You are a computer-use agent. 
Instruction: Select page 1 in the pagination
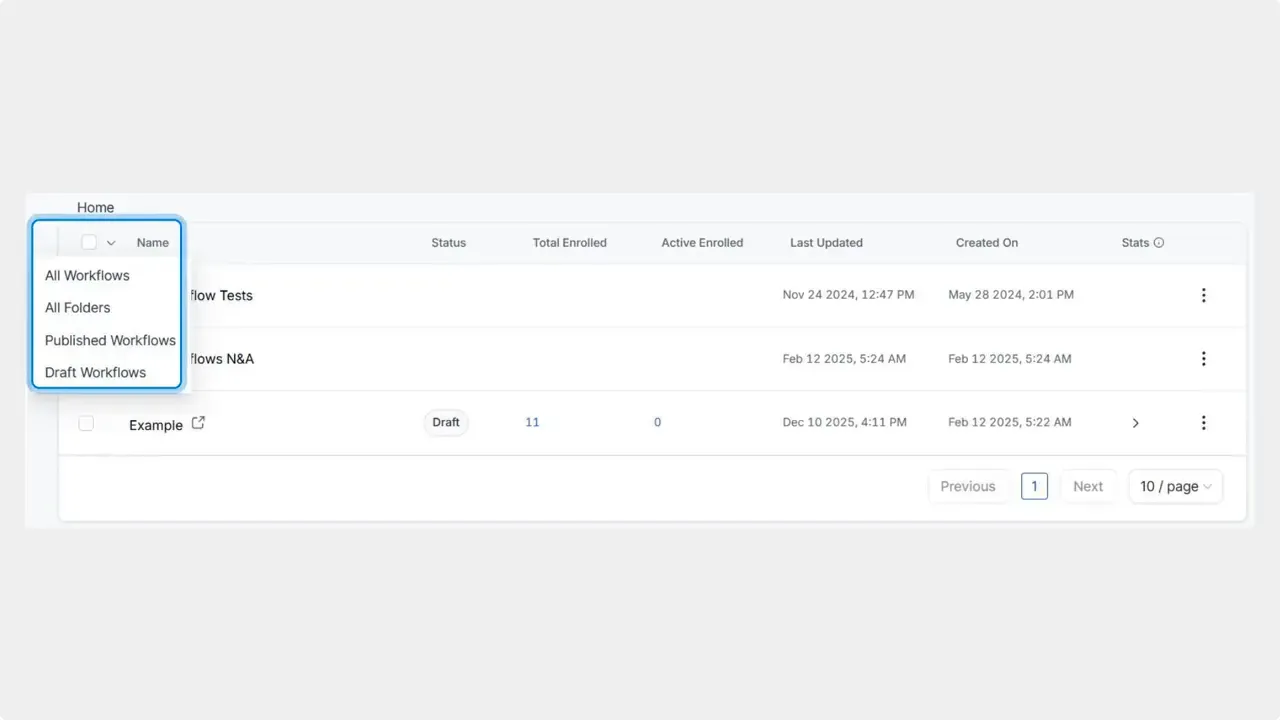[1034, 486]
